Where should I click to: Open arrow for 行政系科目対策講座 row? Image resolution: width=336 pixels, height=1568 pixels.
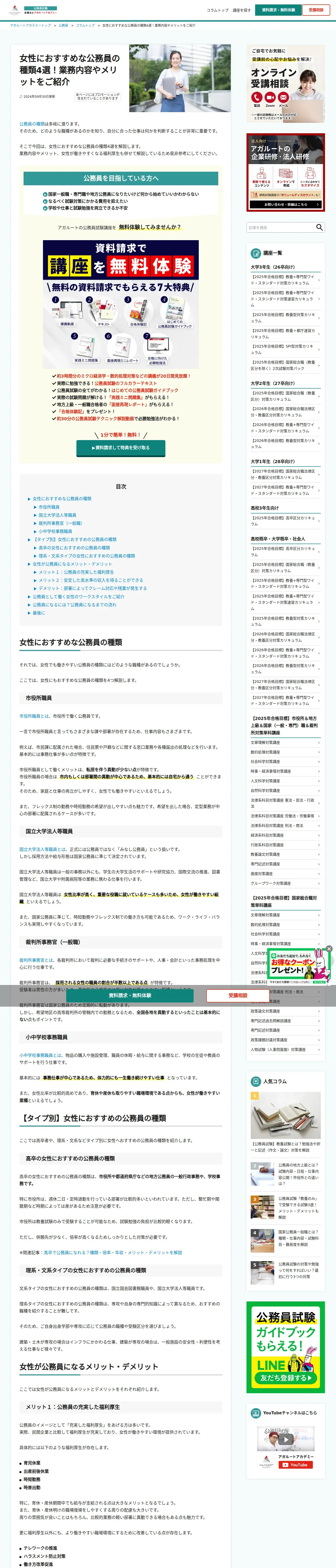319,845
